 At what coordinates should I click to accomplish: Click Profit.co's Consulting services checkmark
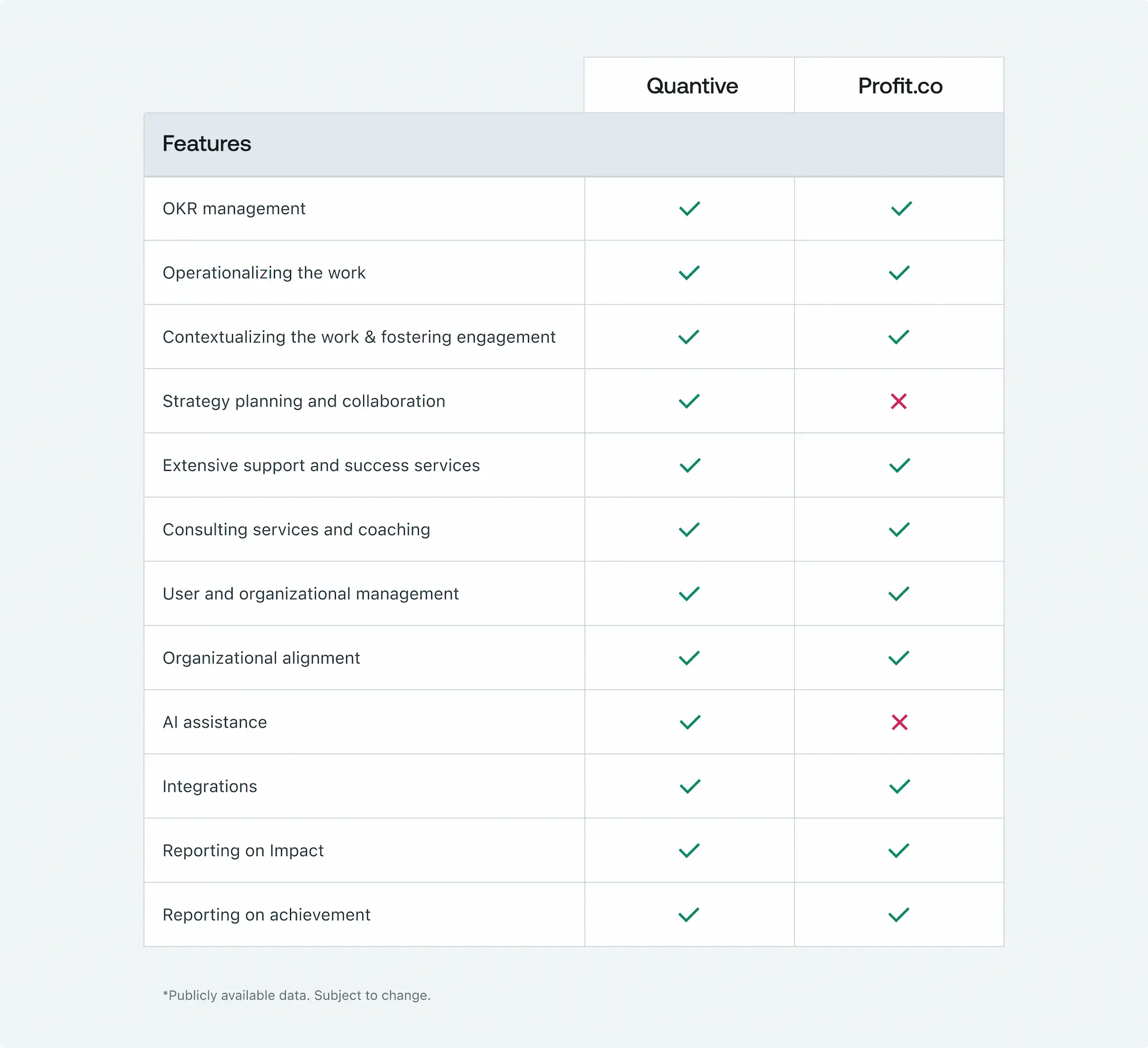click(x=899, y=530)
